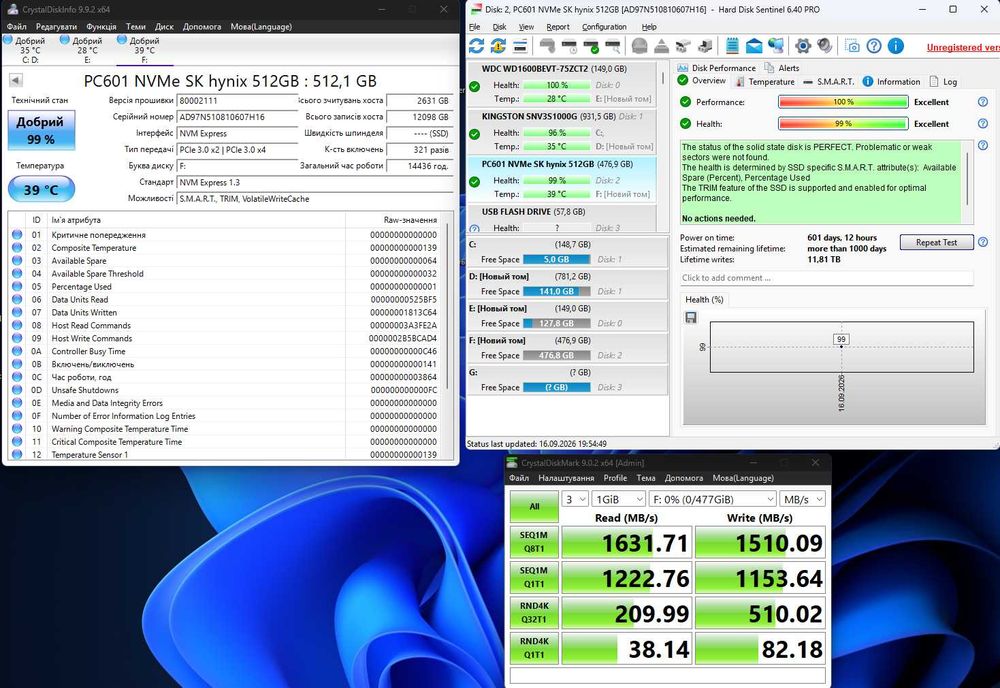Open drive dropdown F: 0% (0/477GiB)
1000x688 pixels.
(712, 499)
